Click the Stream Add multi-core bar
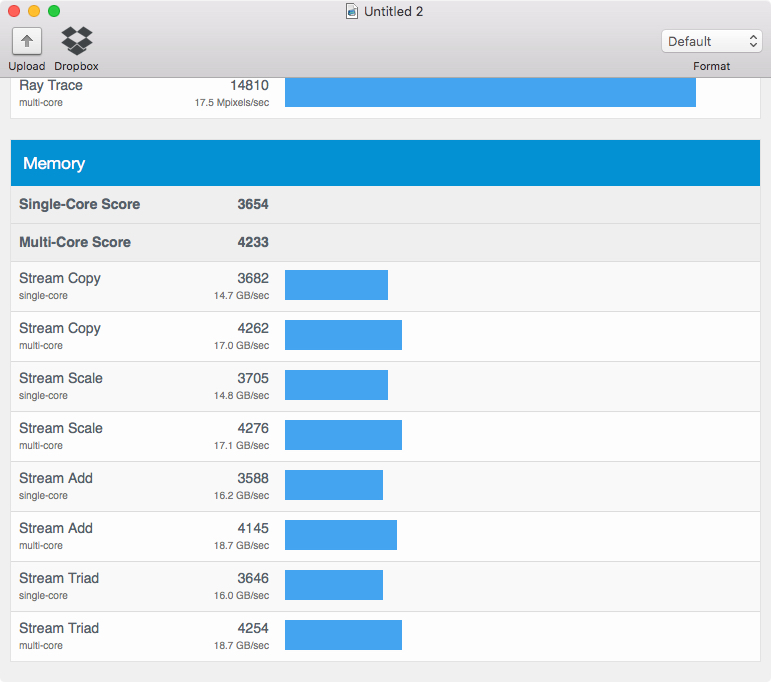 tap(341, 535)
